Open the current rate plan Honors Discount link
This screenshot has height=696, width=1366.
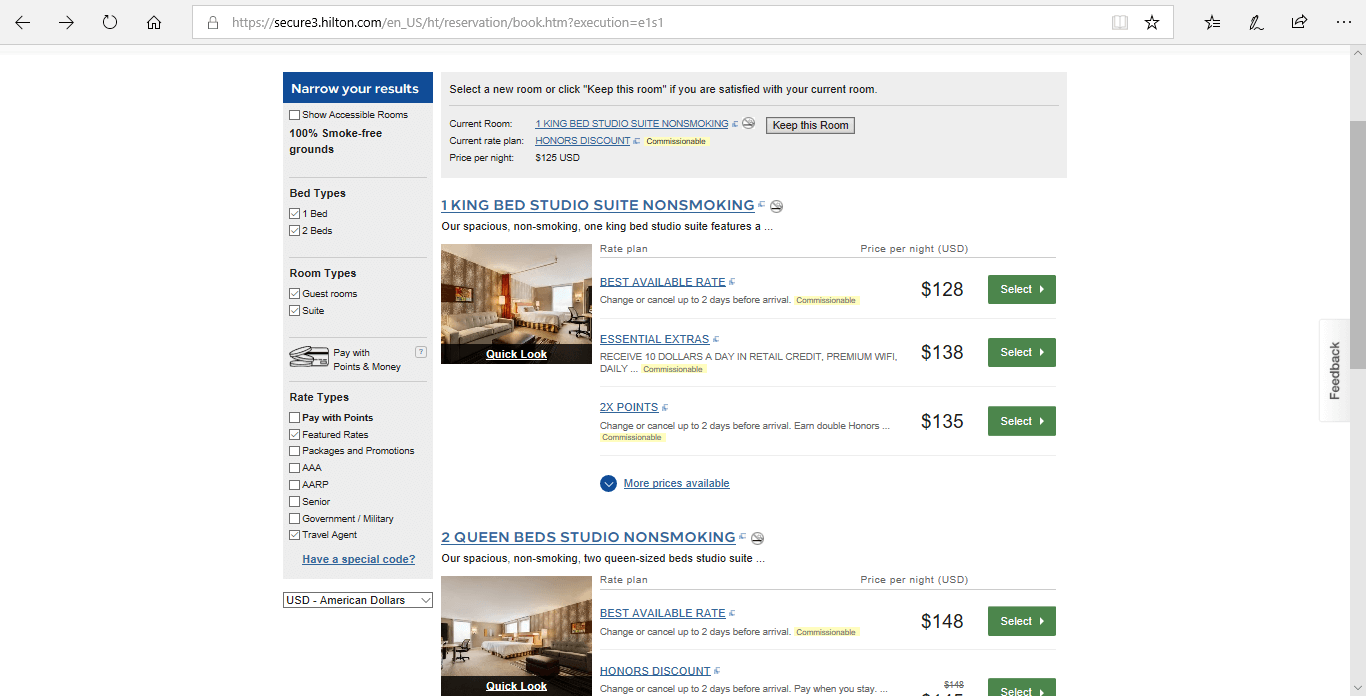click(583, 141)
